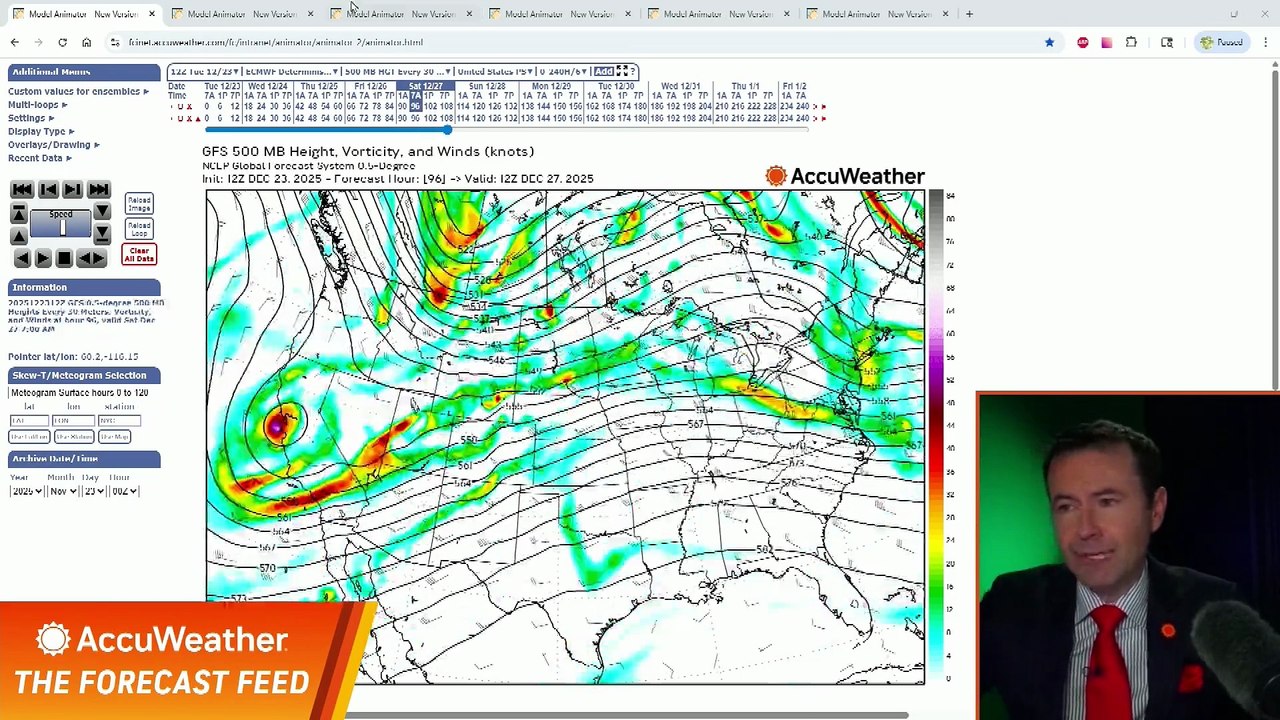The image size is (1280, 720).
Task: Click the help question mark icon
Action: tap(633, 71)
